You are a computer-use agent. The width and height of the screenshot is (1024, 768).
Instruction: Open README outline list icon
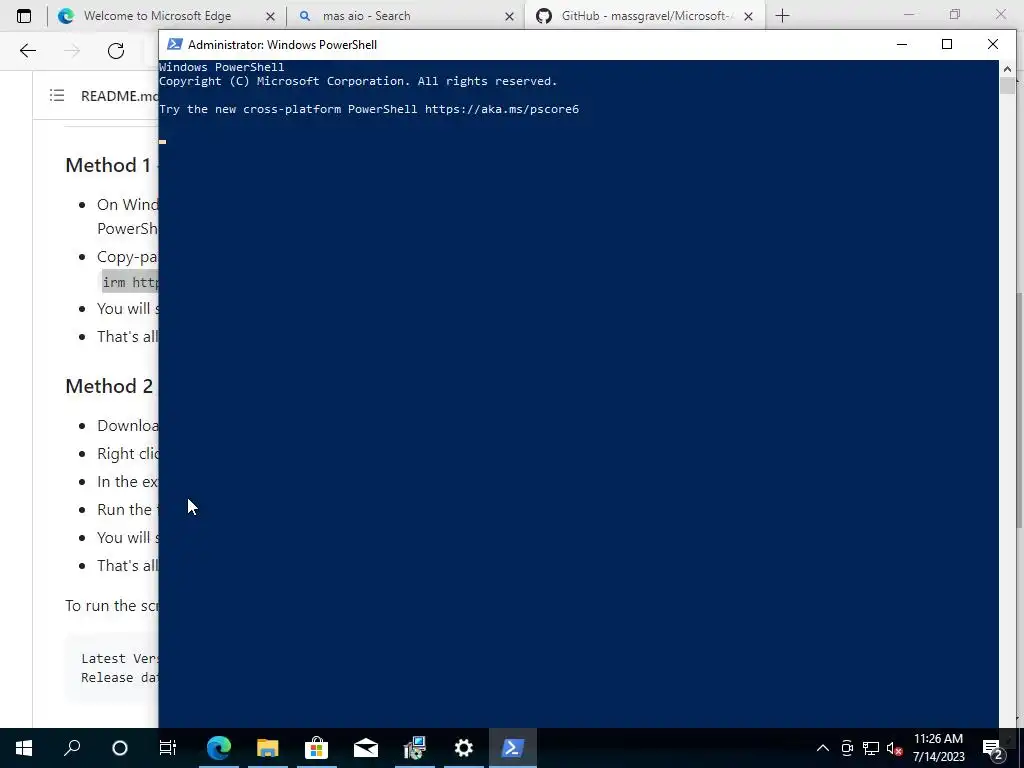57,95
